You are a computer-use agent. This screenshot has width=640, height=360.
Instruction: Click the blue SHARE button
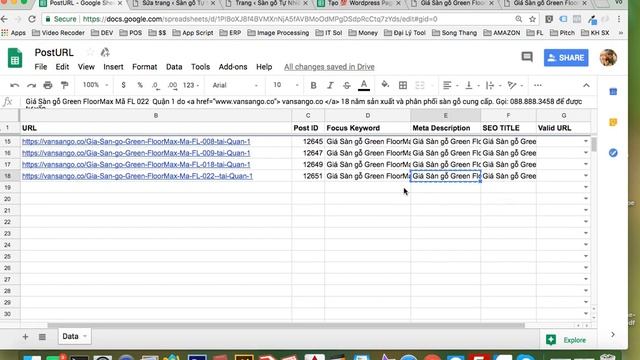point(566,58)
